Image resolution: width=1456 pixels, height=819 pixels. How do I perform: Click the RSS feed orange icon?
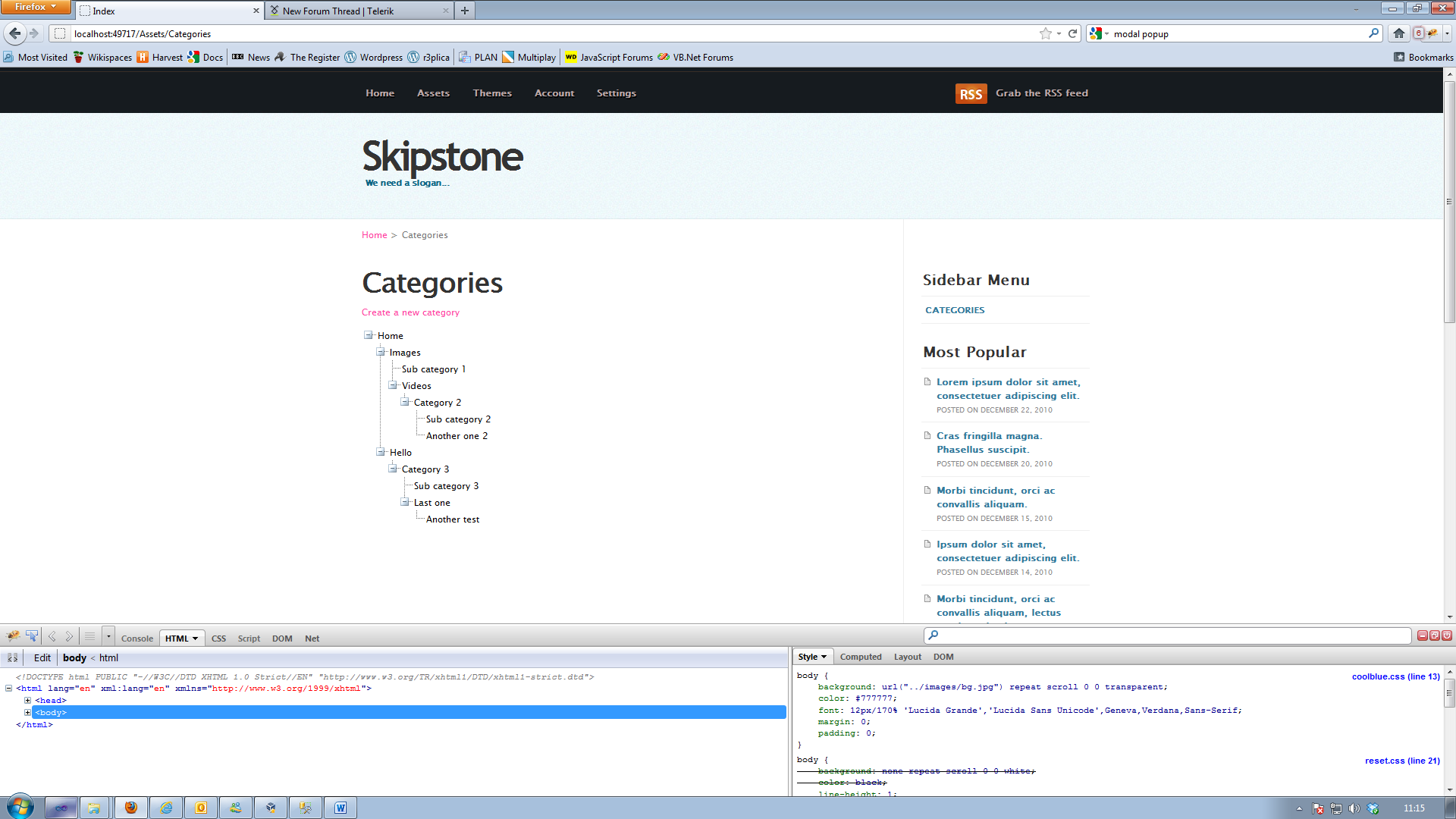tap(971, 93)
